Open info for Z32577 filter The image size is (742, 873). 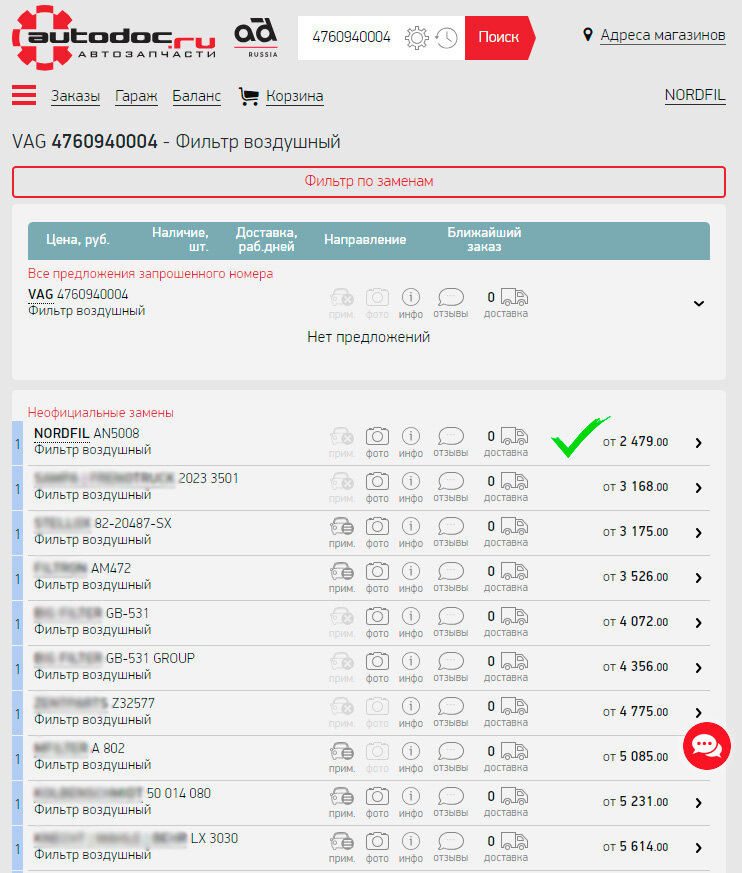click(411, 713)
